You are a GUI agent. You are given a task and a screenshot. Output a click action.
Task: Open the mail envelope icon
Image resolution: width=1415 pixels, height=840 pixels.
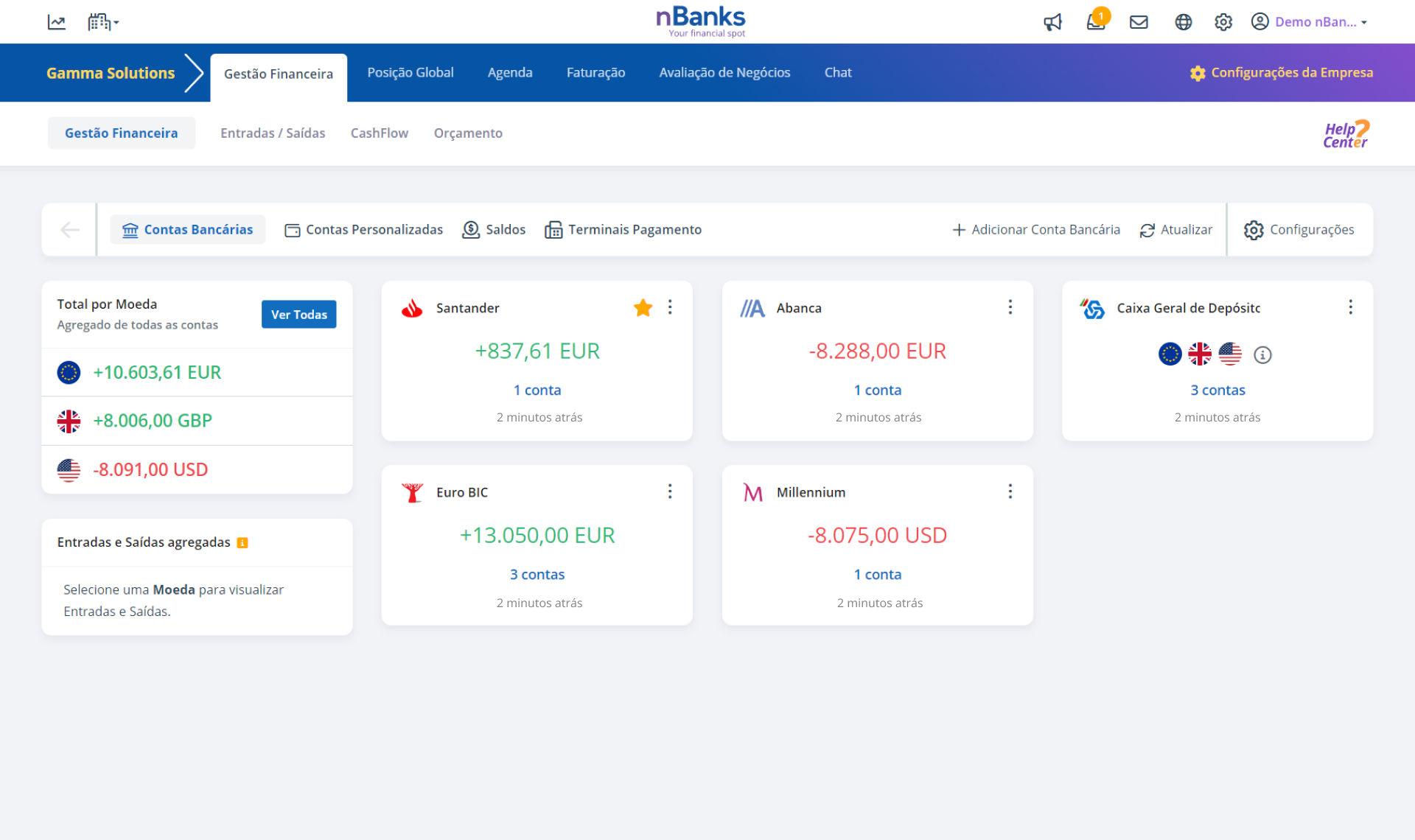pos(1139,22)
